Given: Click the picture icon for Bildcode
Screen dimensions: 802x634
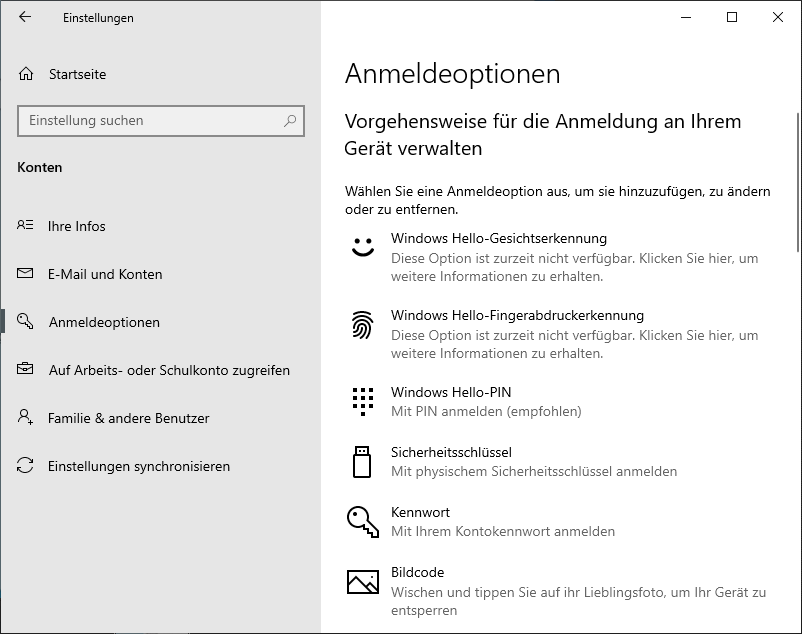Looking at the screenshot, I should [363, 582].
